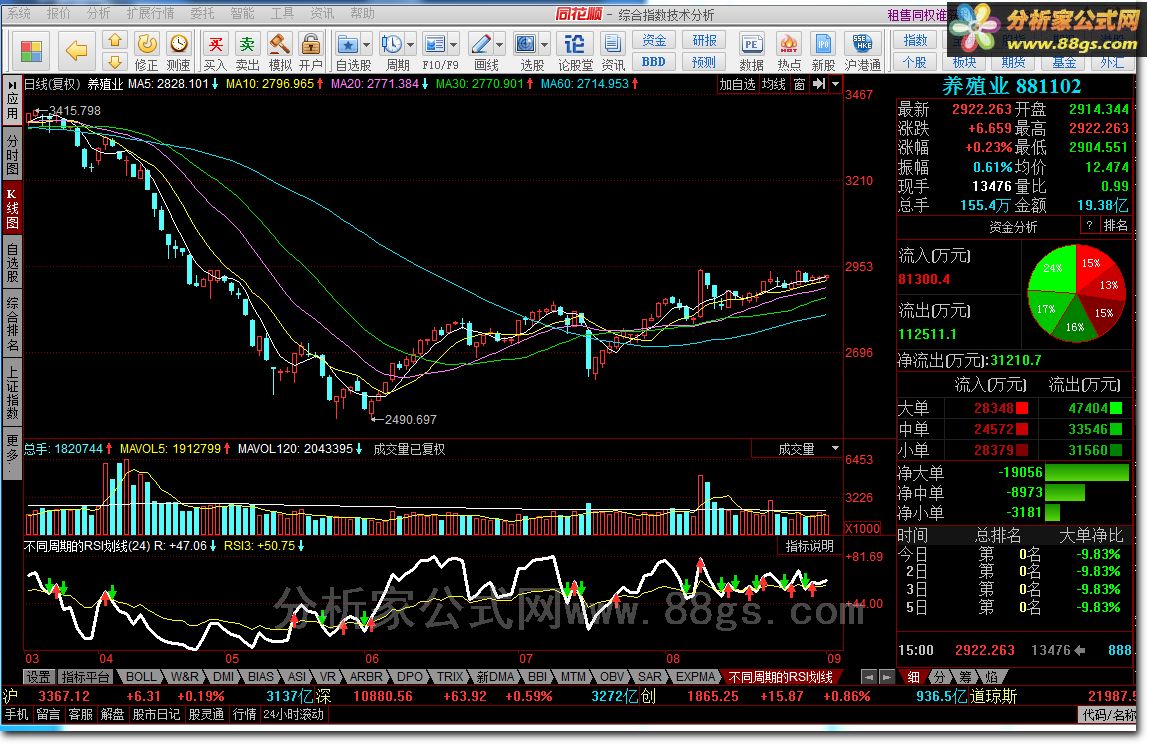Open the 分析 menu
The height and width of the screenshot is (744, 1149).
[97, 13]
